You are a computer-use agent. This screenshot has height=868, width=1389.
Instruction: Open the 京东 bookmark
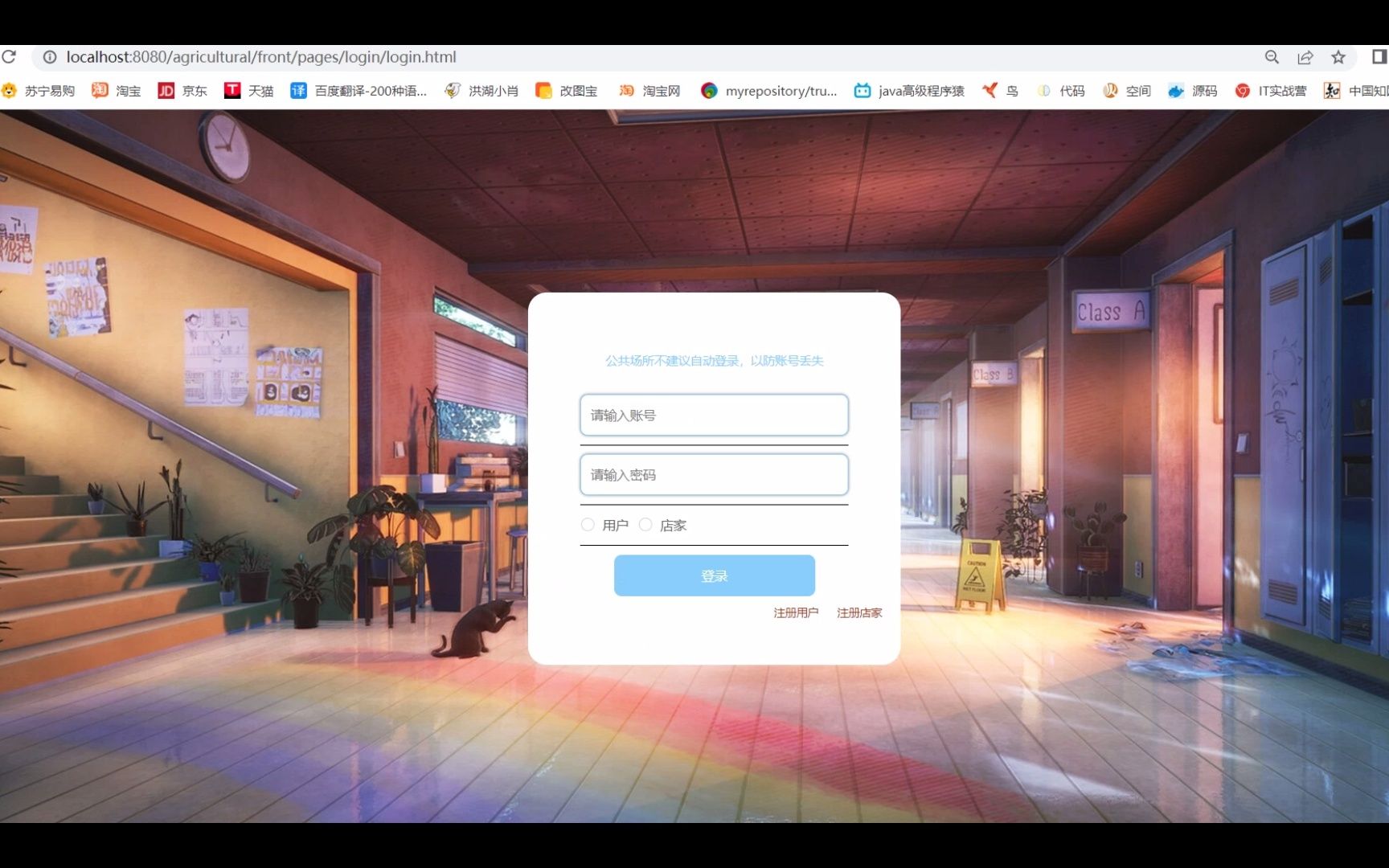(x=183, y=91)
